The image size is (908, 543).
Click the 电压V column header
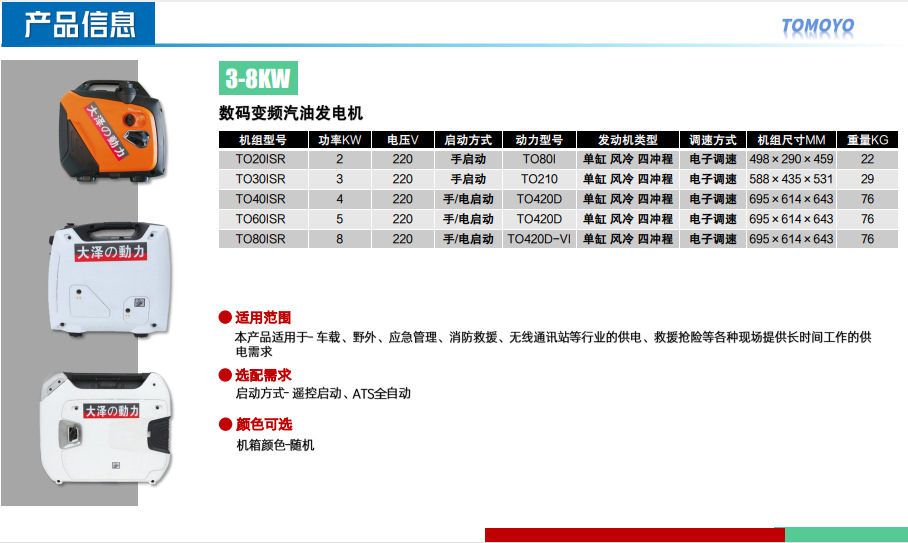[402, 140]
